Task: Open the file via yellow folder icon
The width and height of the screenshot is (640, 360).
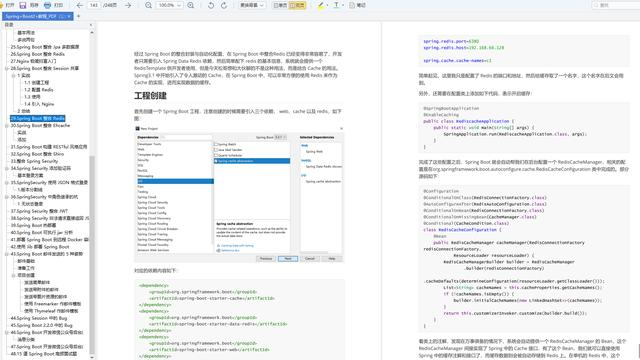Action: tap(2, 5)
